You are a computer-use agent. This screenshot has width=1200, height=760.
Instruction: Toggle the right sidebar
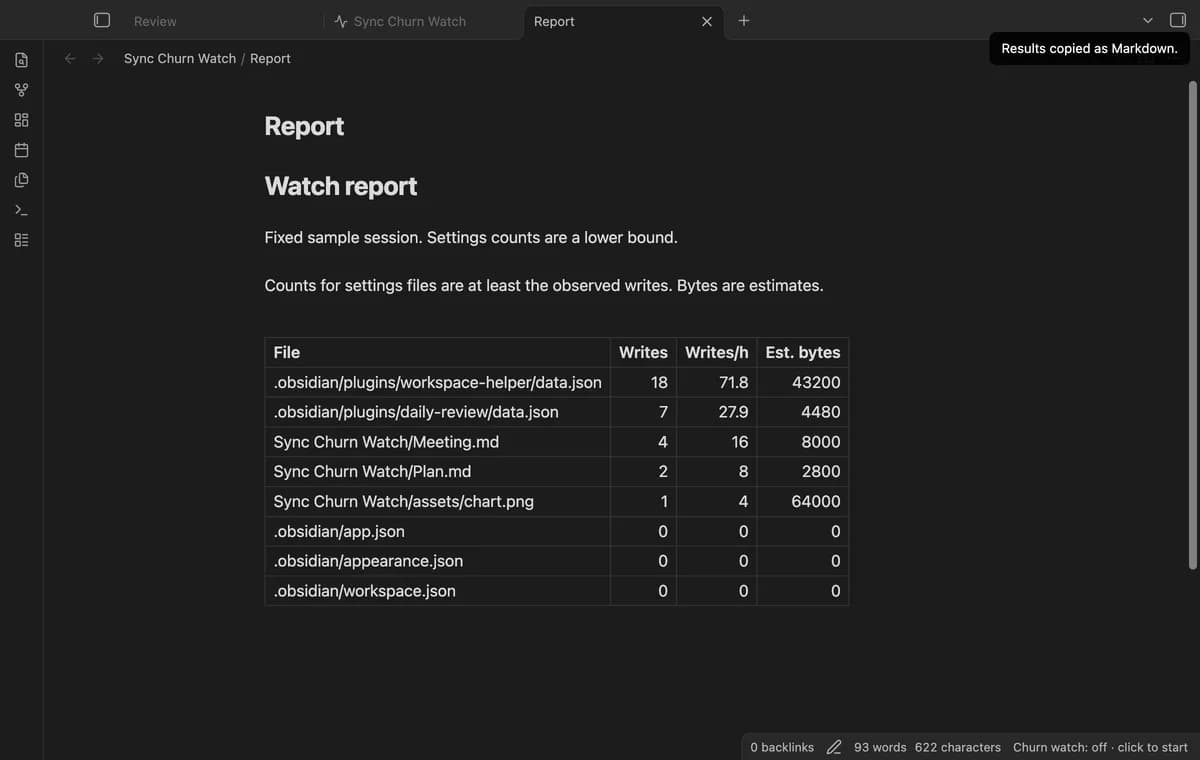click(1178, 20)
